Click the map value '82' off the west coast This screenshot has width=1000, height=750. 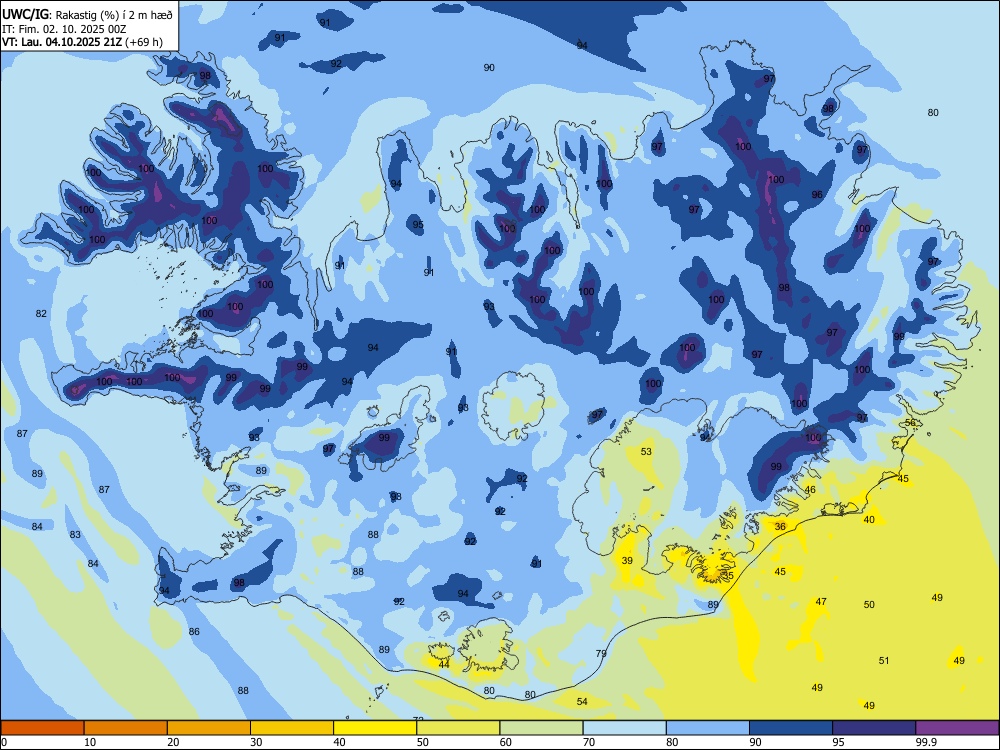(41, 313)
